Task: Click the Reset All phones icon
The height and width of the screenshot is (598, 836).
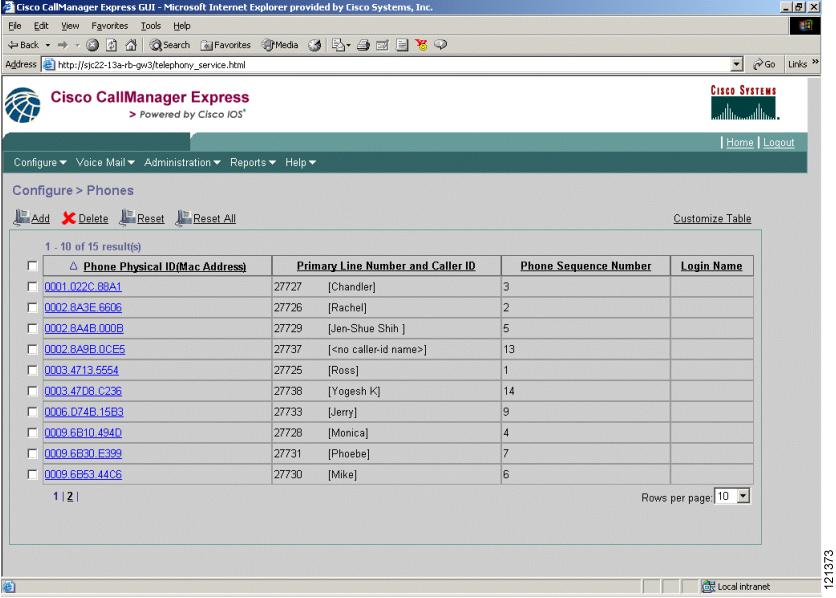Action: (x=184, y=217)
